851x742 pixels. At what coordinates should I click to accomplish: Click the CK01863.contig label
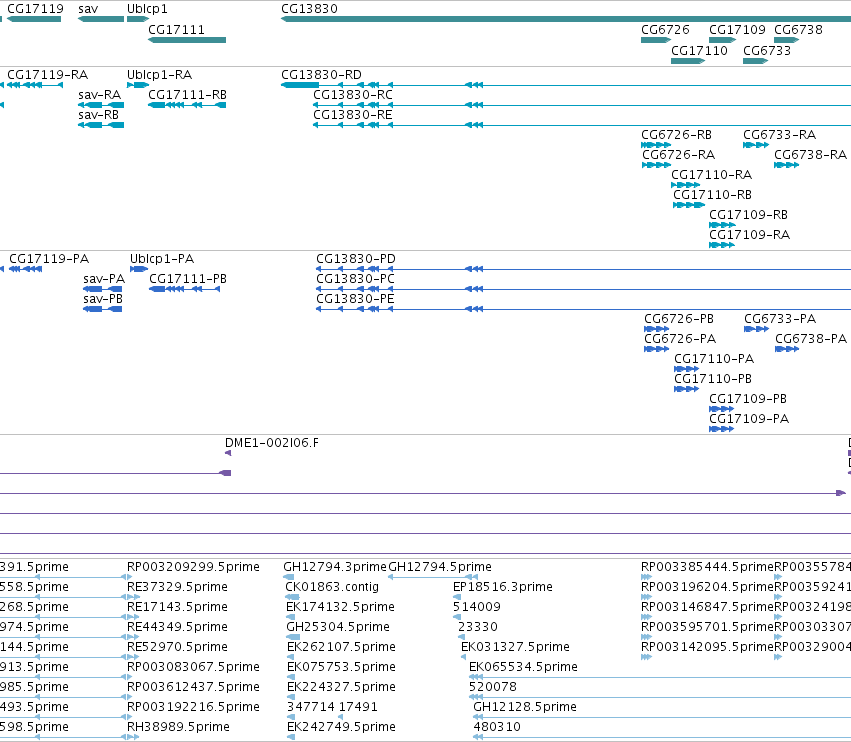point(332,587)
